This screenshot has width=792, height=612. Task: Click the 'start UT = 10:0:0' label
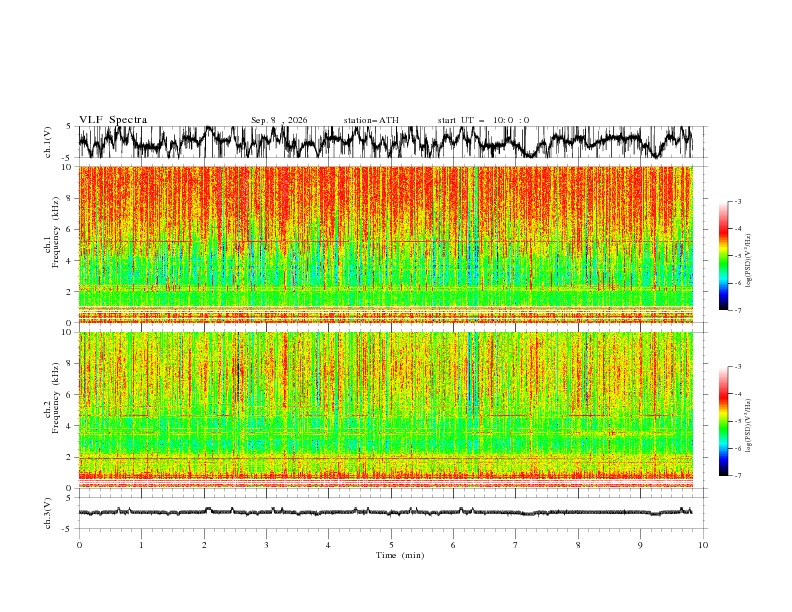point(483,120)
